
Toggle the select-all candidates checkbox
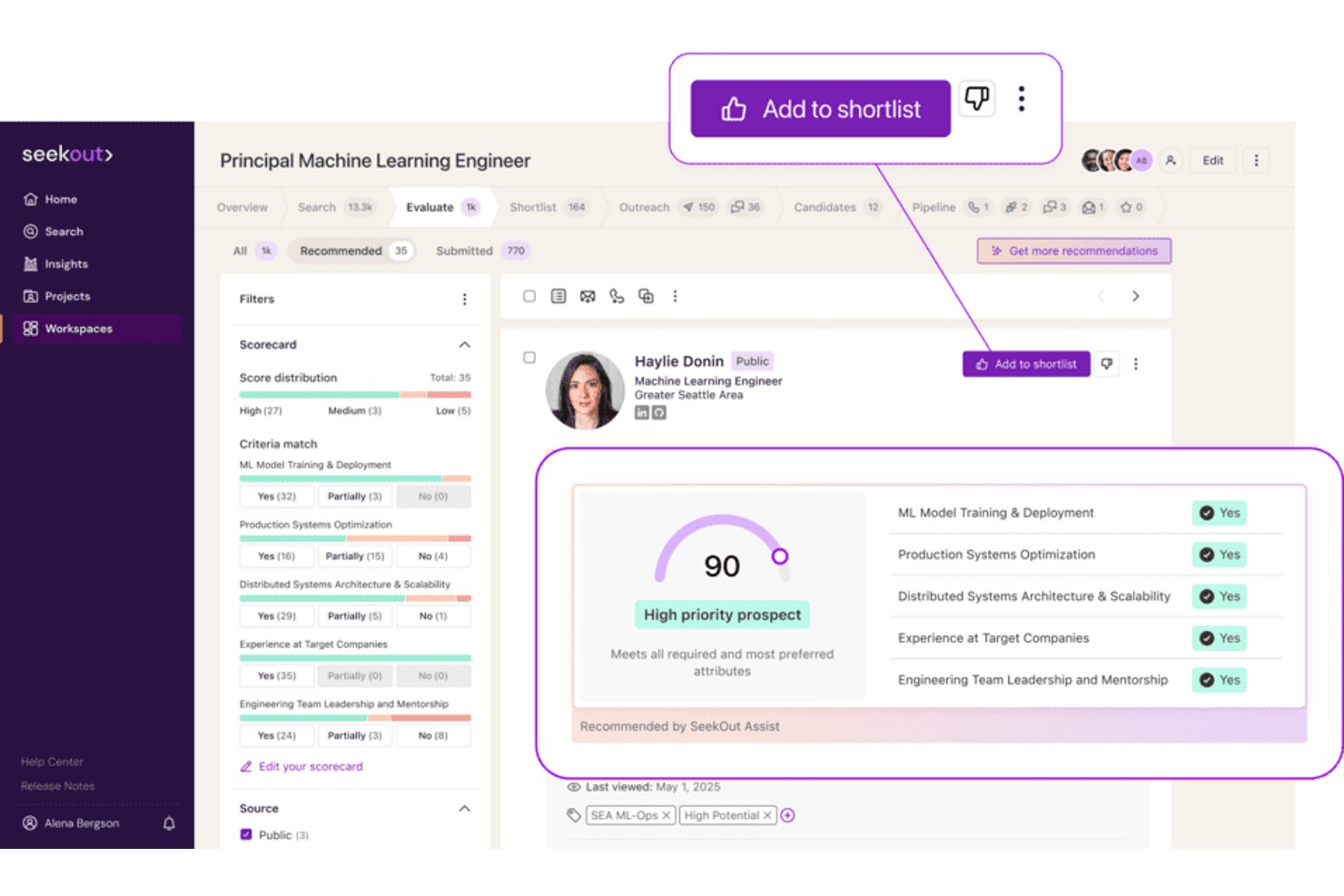point(529,296)
